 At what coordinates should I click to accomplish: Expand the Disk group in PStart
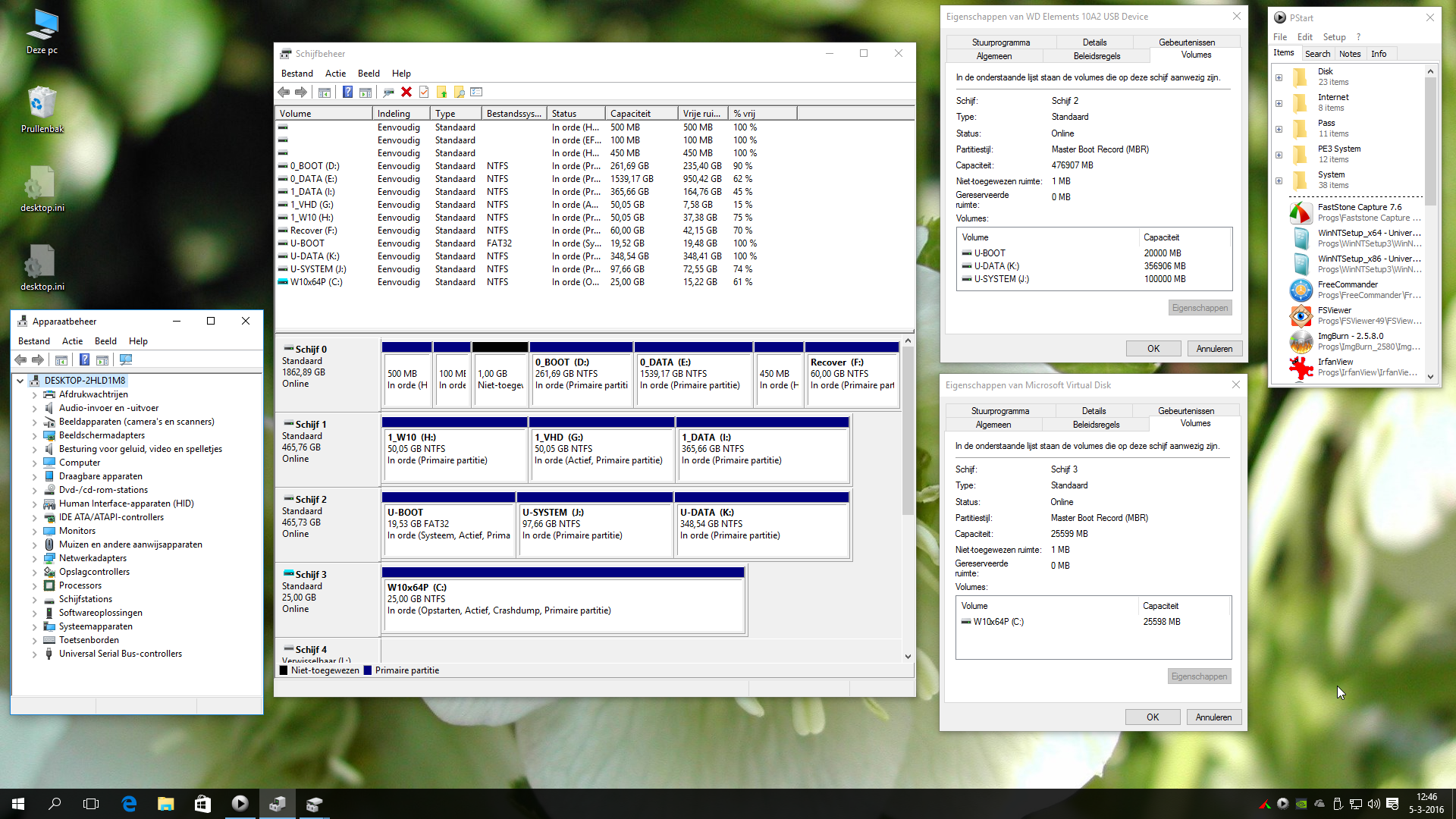(1279, 77)
